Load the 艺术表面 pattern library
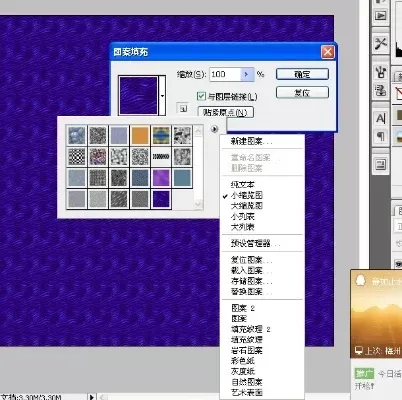The height and width of the screenshot is (400, 402). click(x=247, y=393)
